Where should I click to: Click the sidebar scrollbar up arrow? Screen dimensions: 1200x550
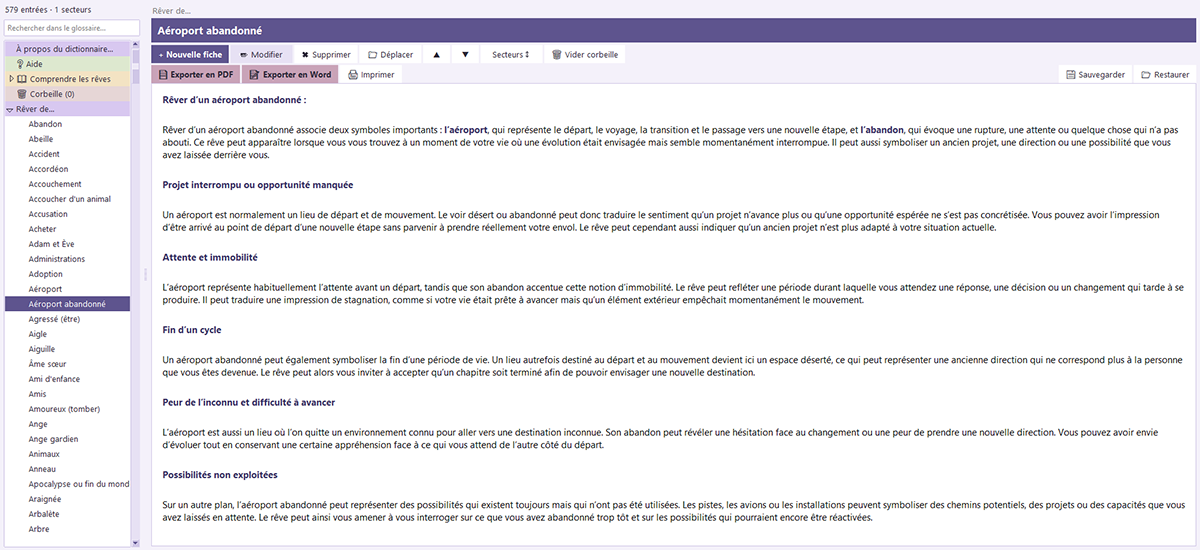[x=135, y=46]
